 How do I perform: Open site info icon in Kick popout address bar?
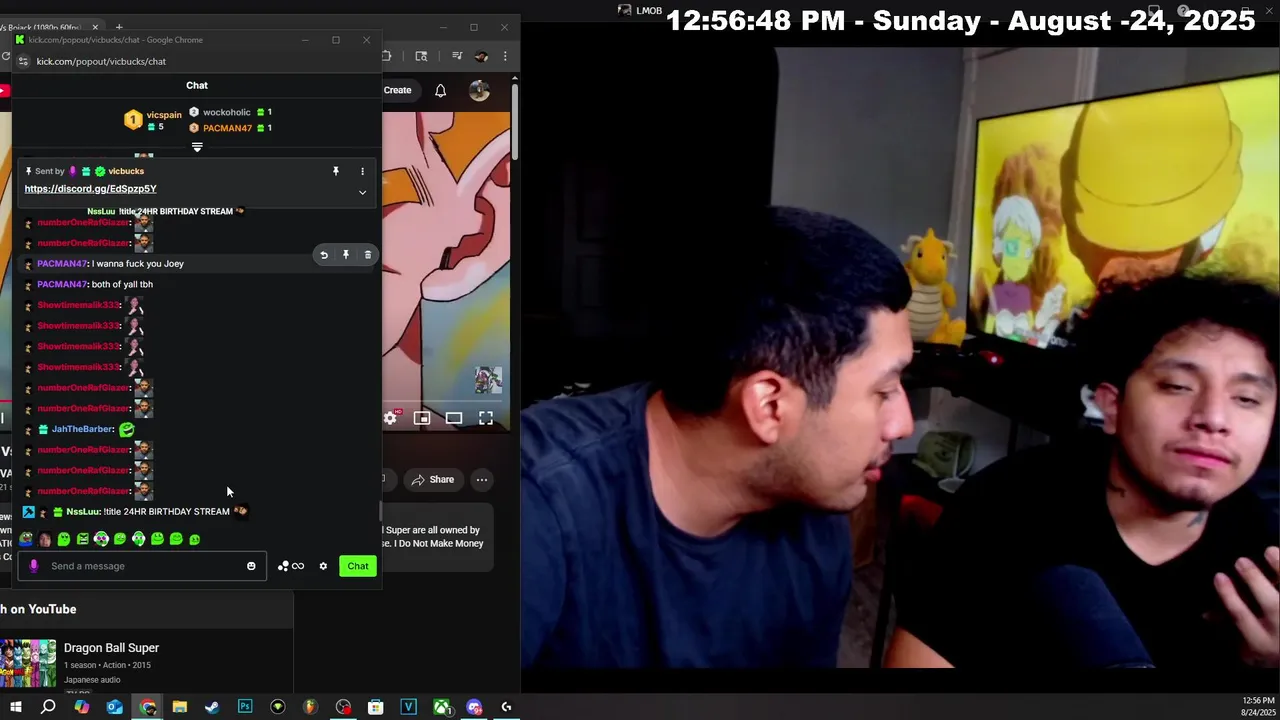(24, 61)
